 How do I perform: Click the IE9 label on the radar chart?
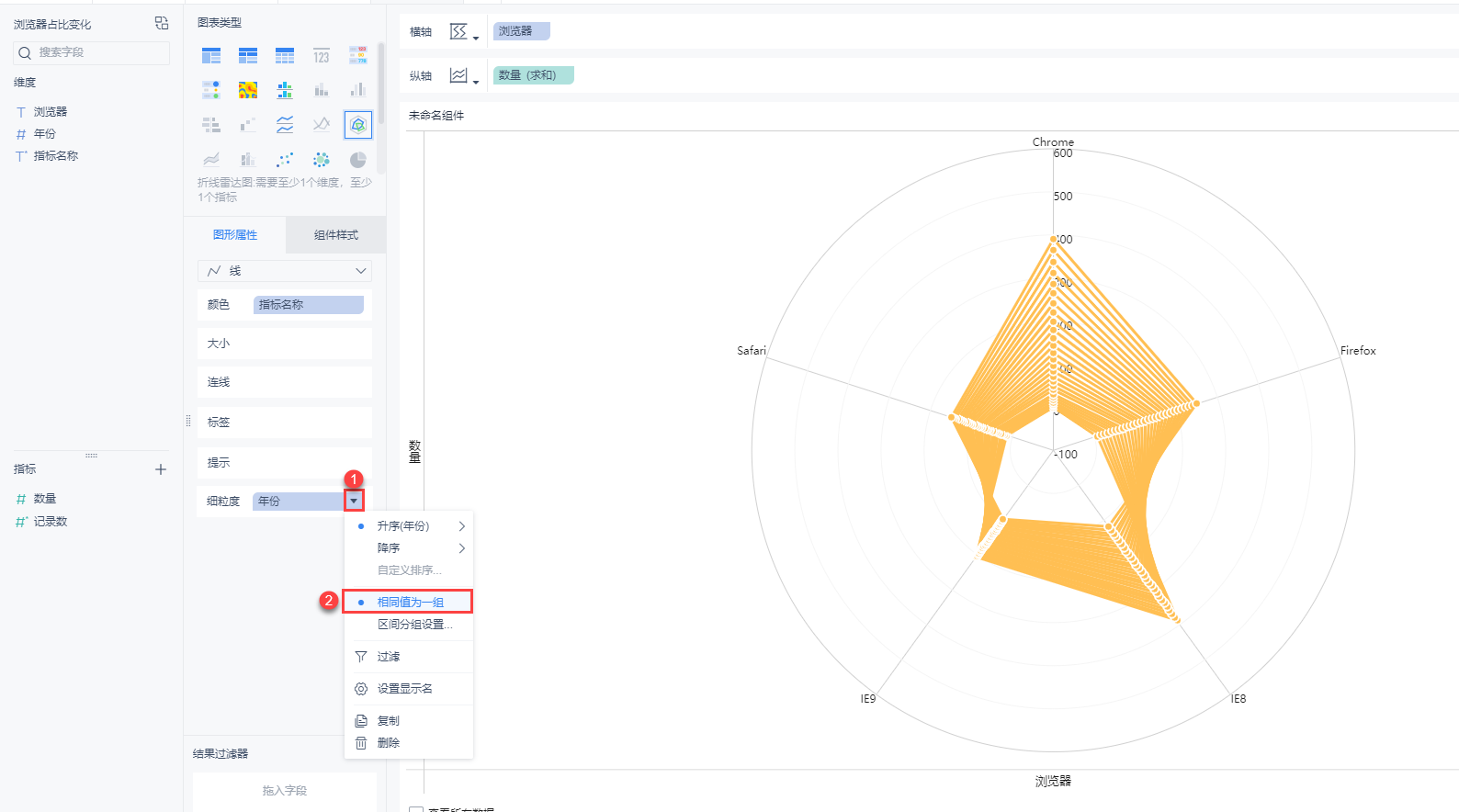pos(868,699)
